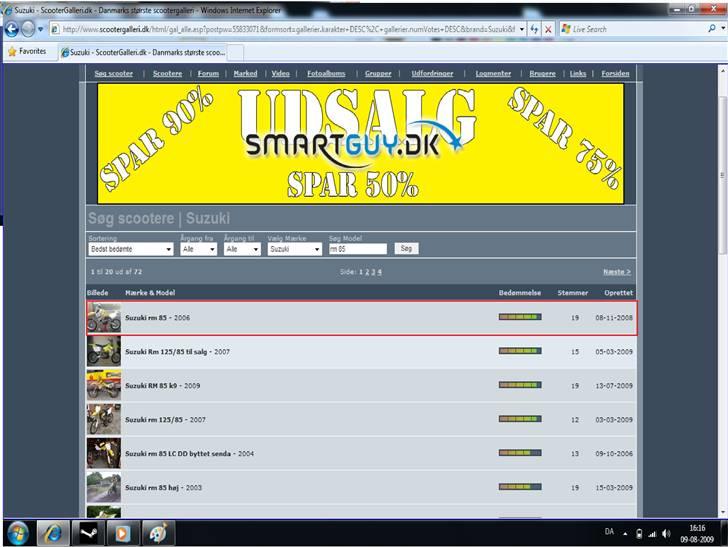Click the Søg Model text field

[357, 249]
